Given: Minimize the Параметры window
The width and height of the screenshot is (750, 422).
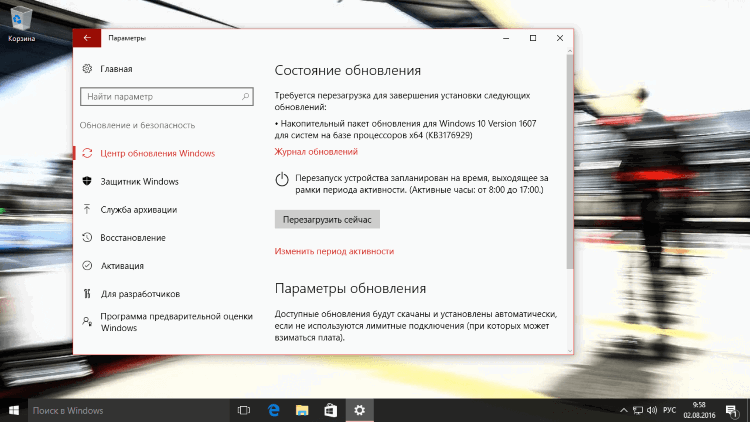Looking at the screenshot, I should [x=506, y=38].
